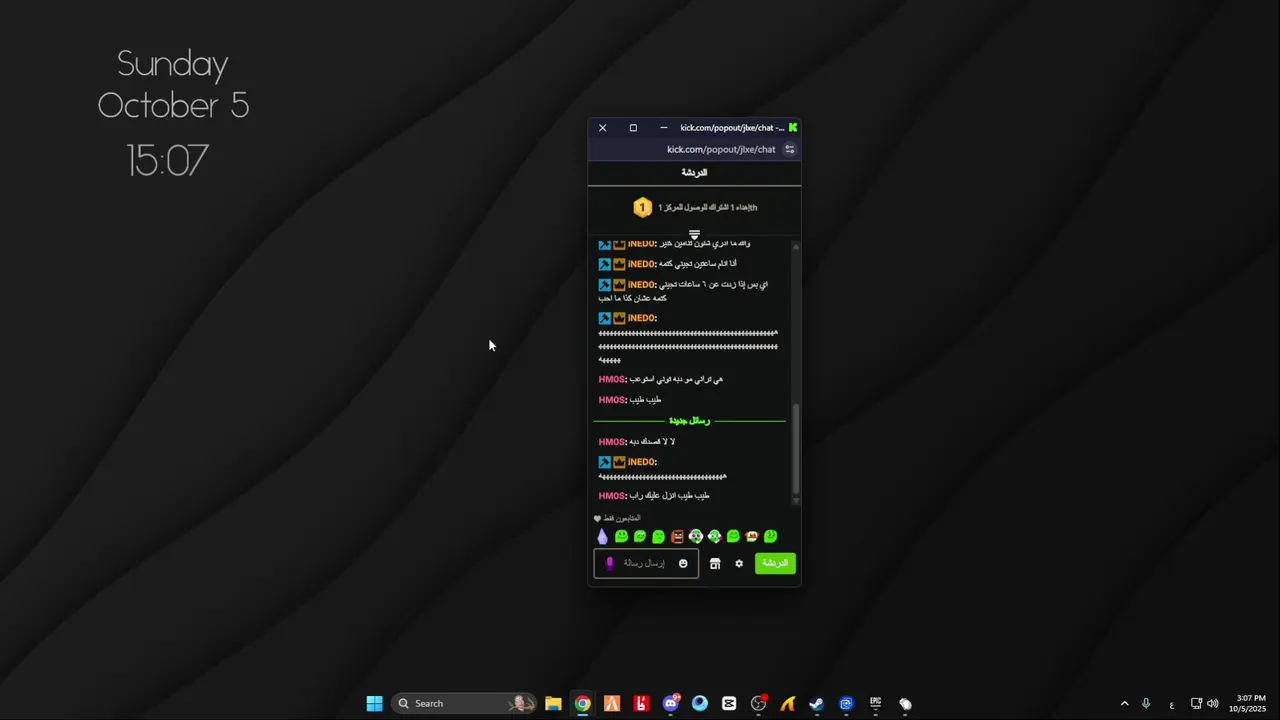Open CapCut from the taskbar
The width and height of the screenshot is (1280, 720).
(729, 703)
